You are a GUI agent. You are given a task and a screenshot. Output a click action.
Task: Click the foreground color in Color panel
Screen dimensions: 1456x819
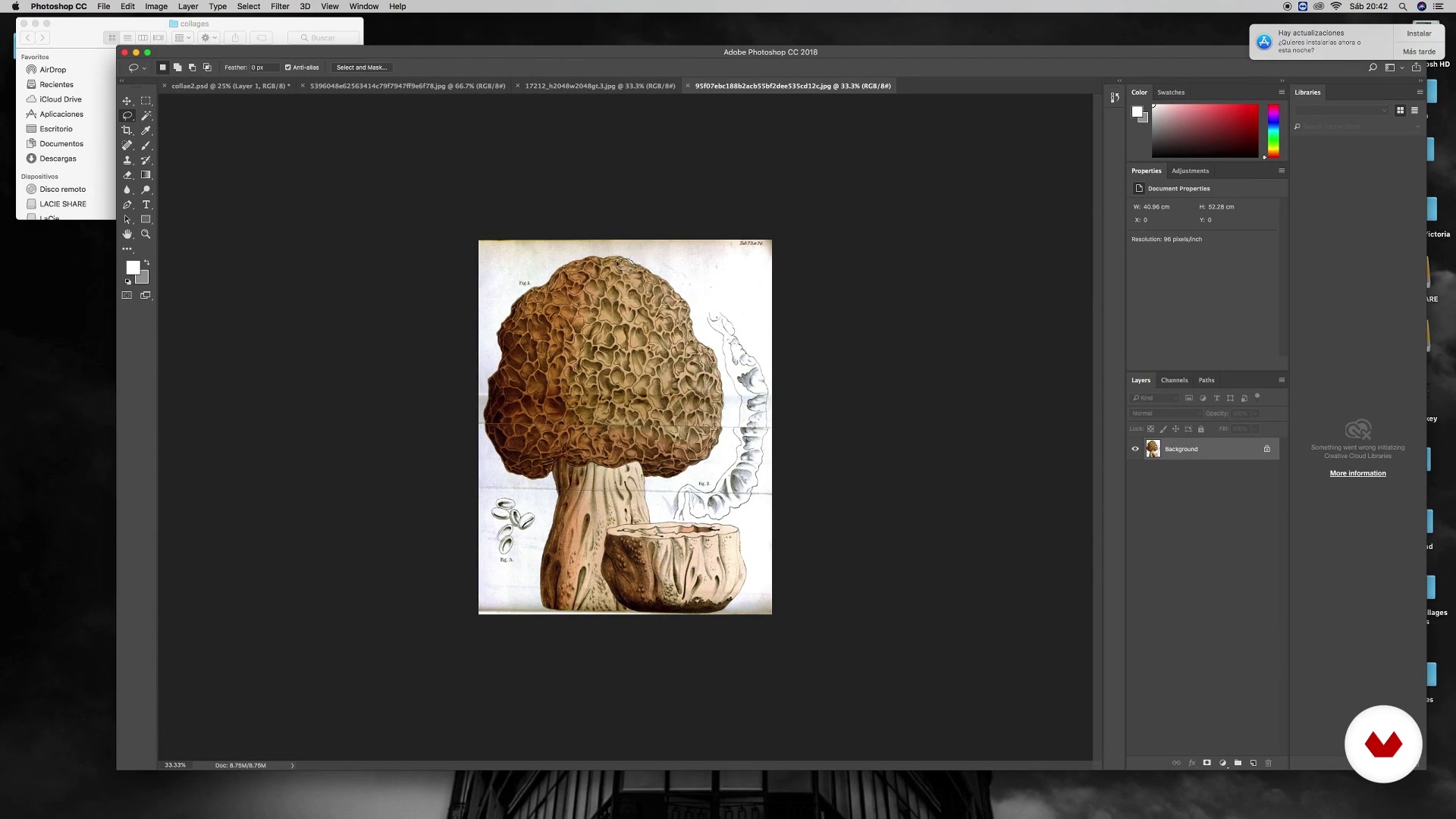pos(1137,111)
